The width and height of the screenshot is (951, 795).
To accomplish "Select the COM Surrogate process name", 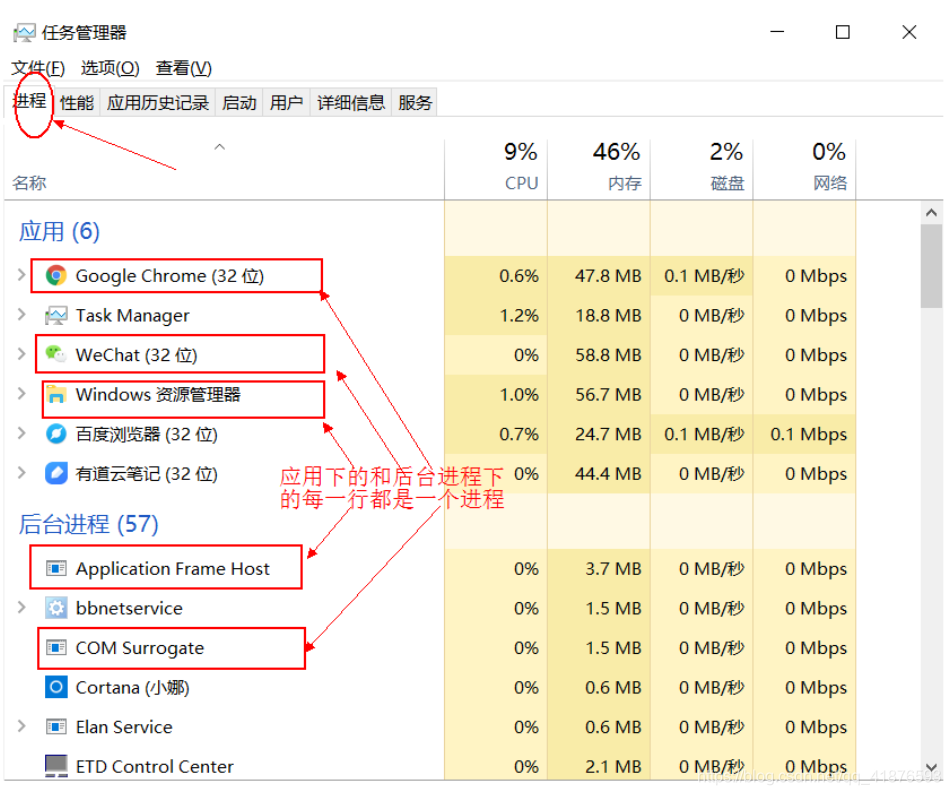I will pyautogui.click(x=139, y=648).
